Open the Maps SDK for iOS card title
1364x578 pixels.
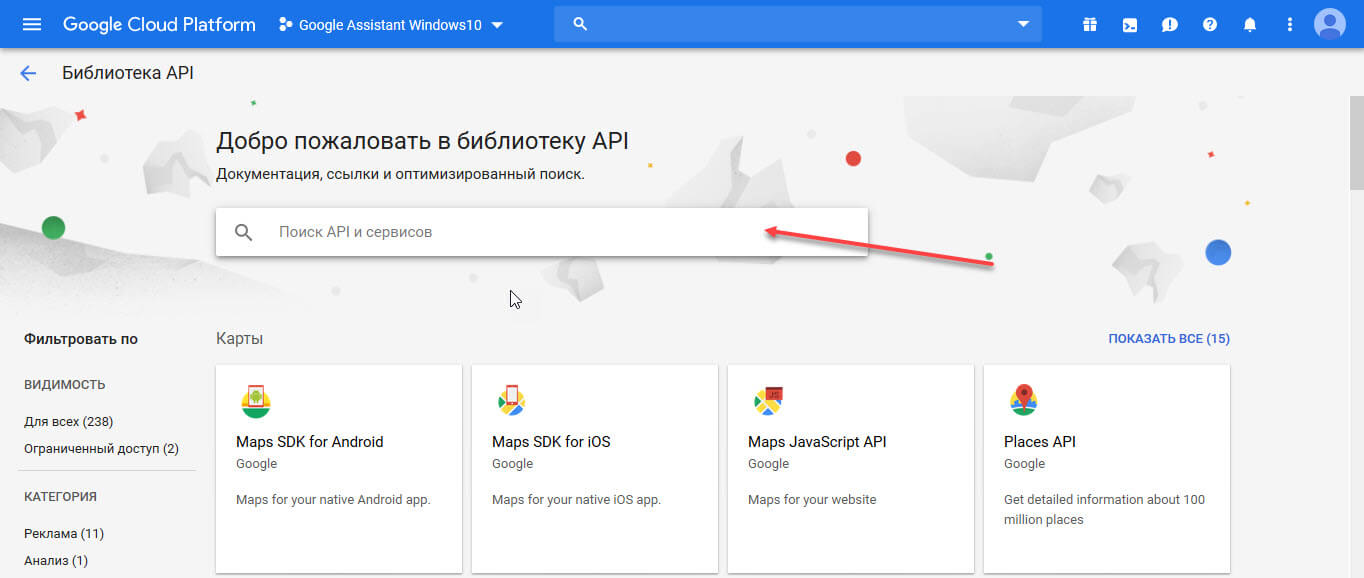pos(551,442)
